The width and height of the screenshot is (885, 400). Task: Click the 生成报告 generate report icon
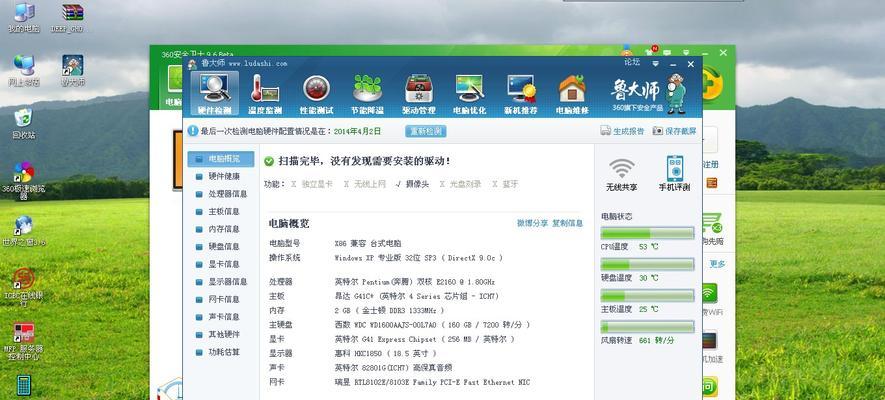tap(606, 131)
